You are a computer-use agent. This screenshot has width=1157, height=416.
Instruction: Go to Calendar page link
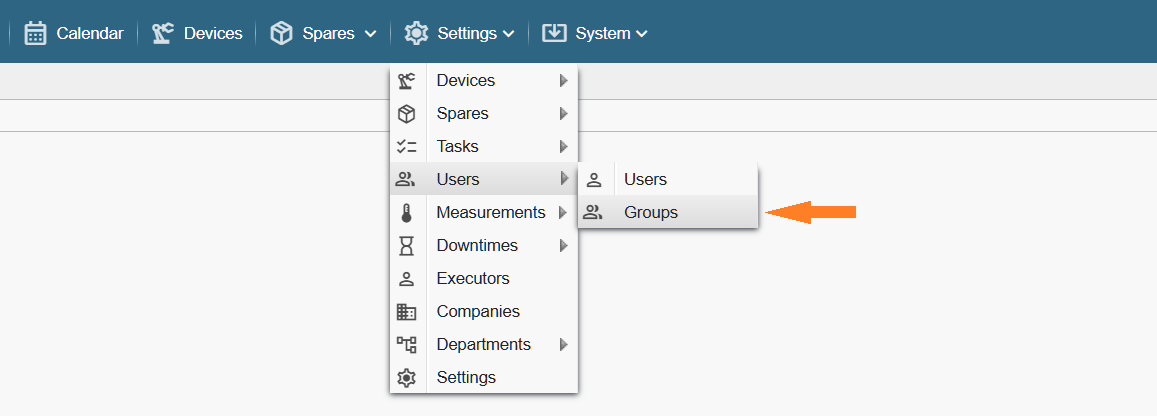[89, 33]
